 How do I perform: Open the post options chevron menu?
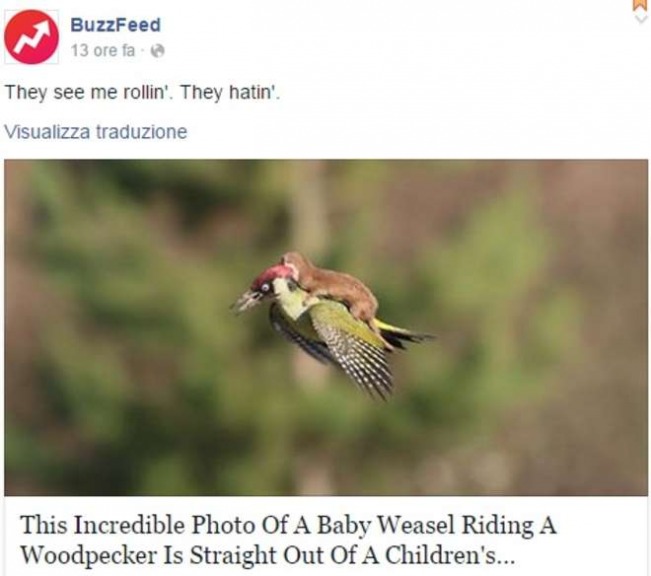point(642,19)
